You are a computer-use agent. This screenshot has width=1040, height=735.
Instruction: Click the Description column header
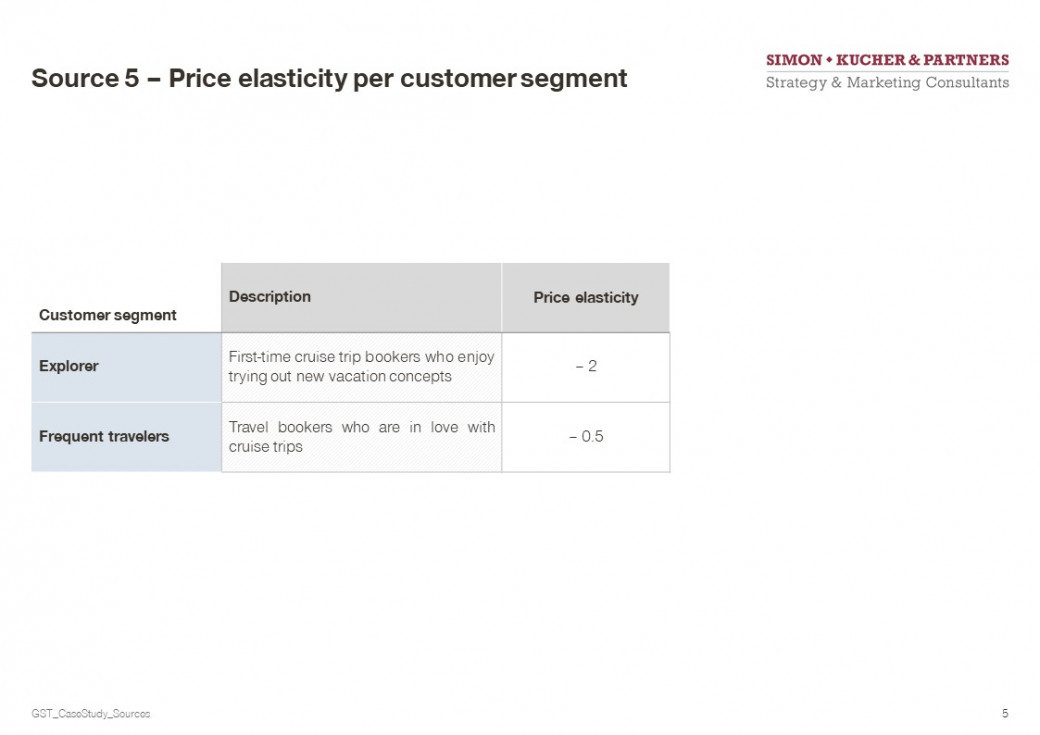coord(361,297)
